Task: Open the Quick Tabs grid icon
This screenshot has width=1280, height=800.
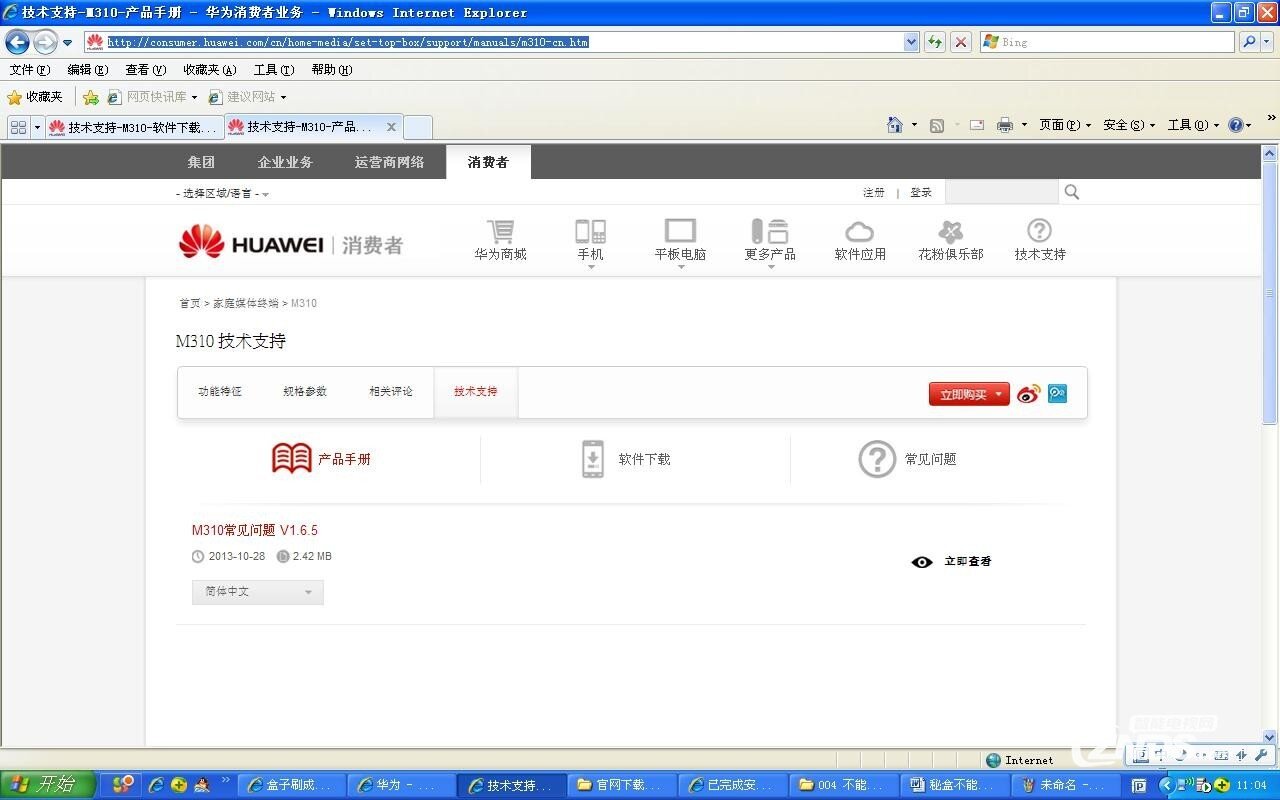Action: click(x=18, y=127)
